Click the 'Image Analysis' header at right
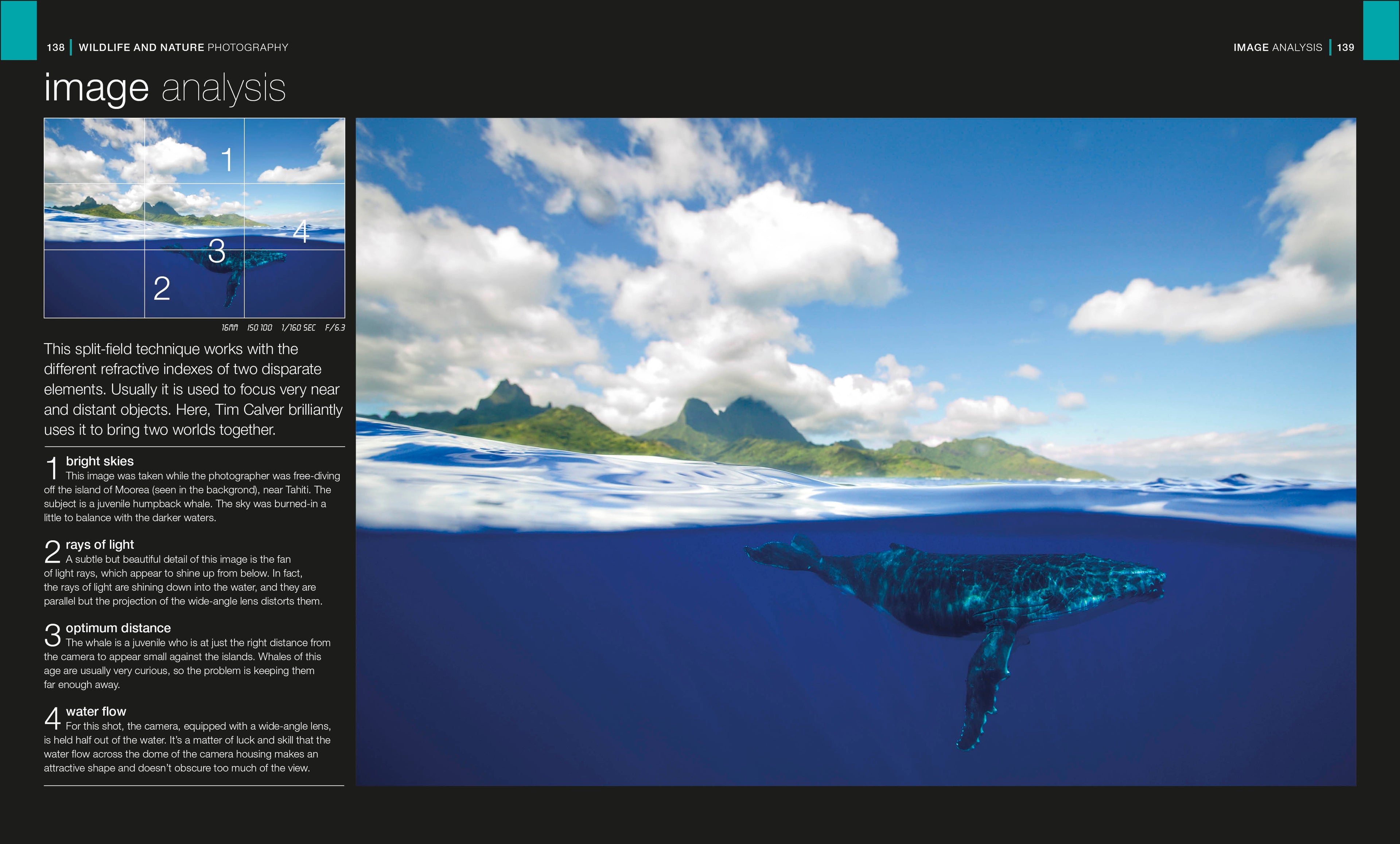The image size is (1400, 844). click(1277, 48)
